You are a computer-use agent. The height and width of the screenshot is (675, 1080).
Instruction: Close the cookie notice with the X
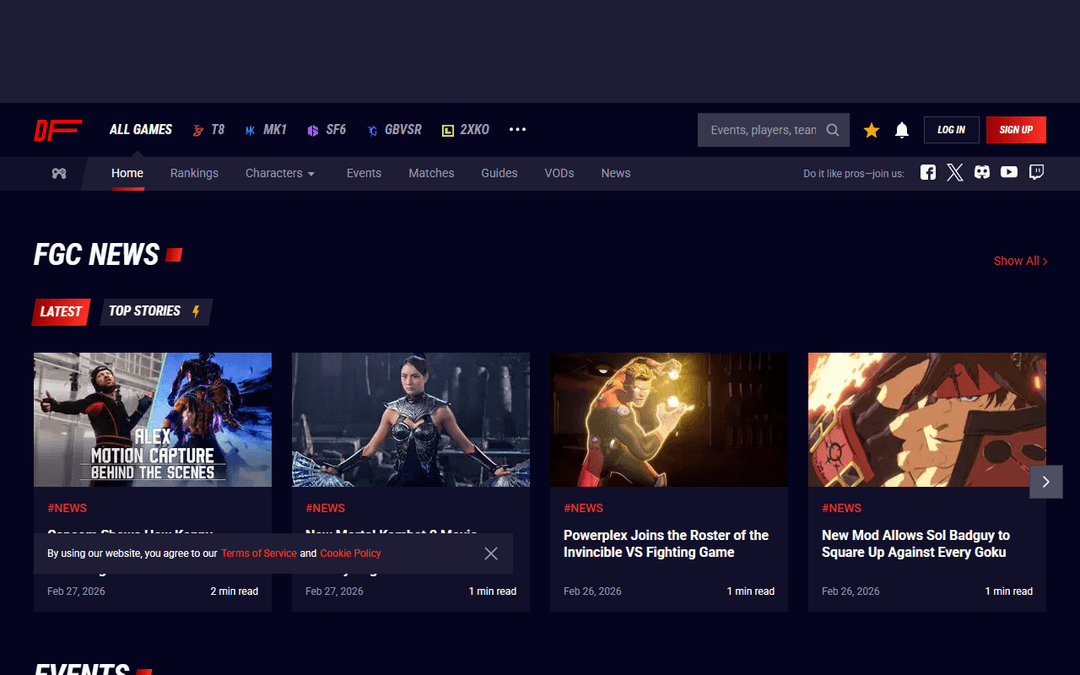coord(490,554)
